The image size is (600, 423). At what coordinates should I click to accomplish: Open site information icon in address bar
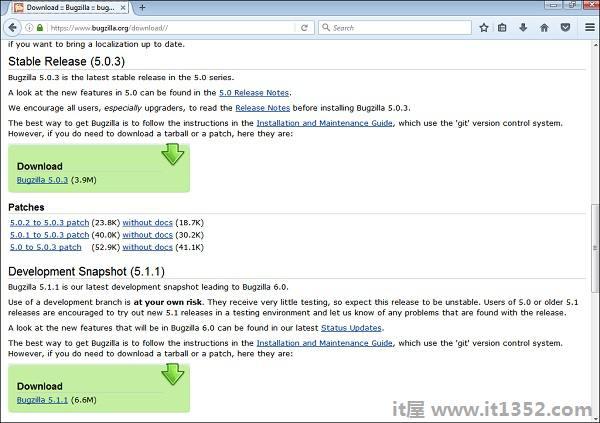[29, 28]
